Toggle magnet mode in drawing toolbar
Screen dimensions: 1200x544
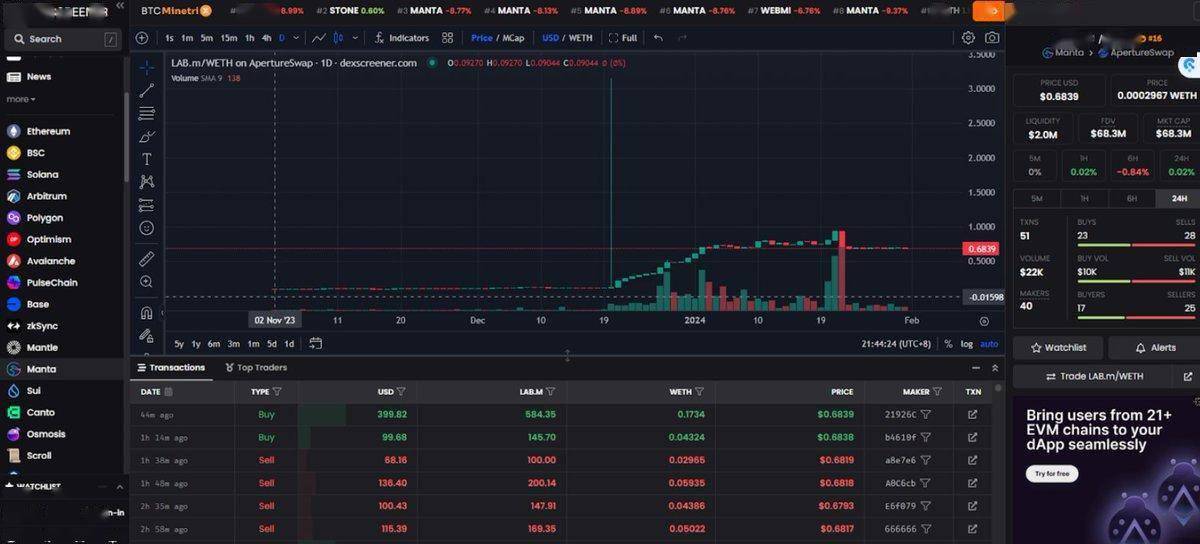click(x=146, y=313)
